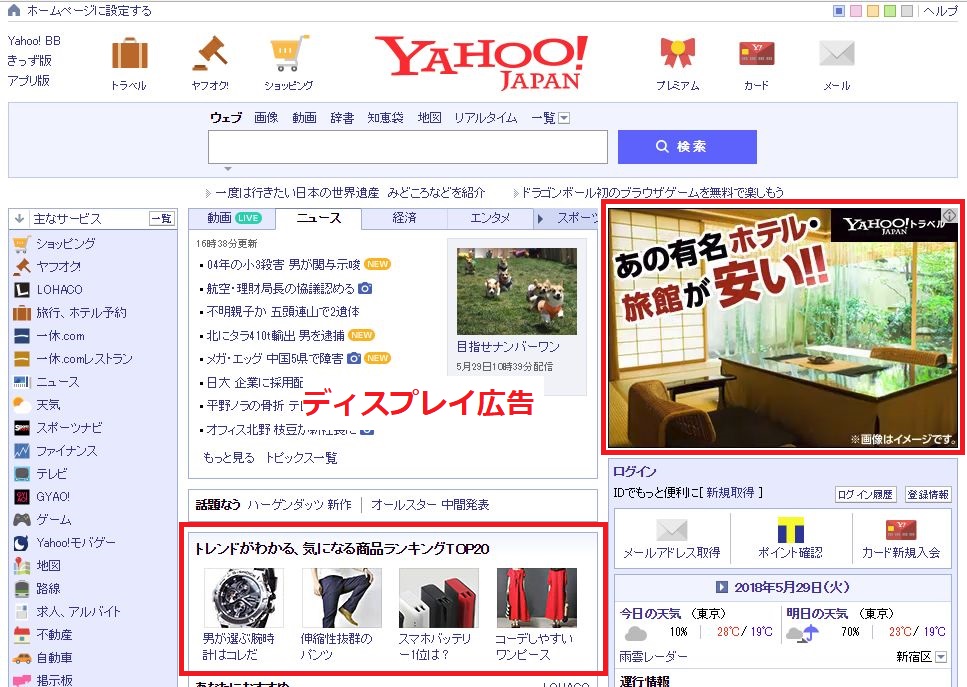Image resolution: width=967 pixels, height=687 pixels.
Task: Open the 新宿区 area dropdown
Action: tap(940, 657)
